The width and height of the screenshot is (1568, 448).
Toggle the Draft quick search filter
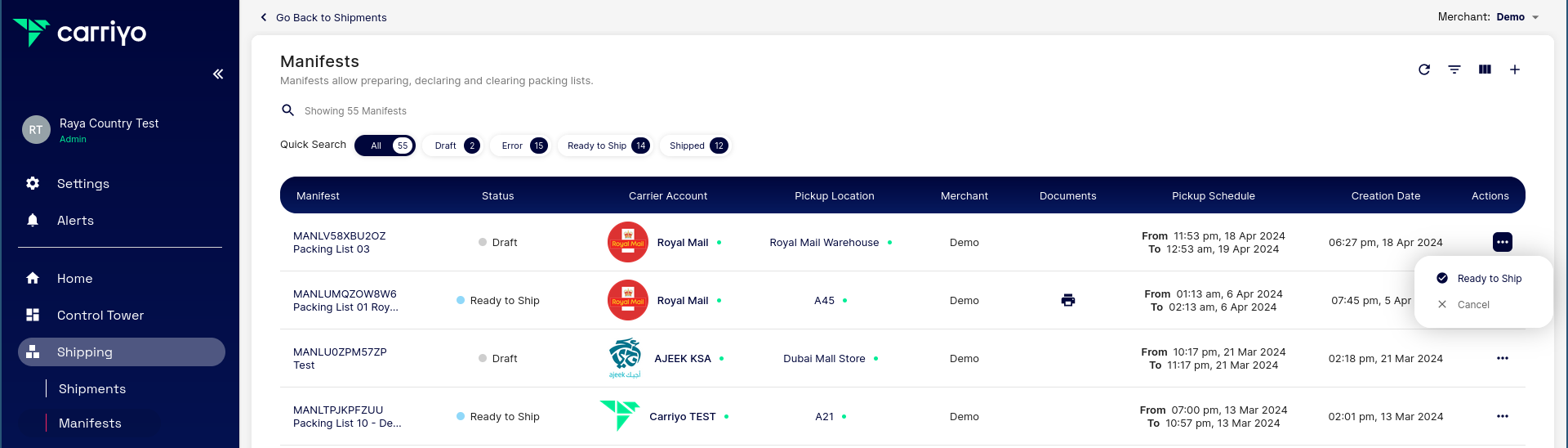point(452,146)
